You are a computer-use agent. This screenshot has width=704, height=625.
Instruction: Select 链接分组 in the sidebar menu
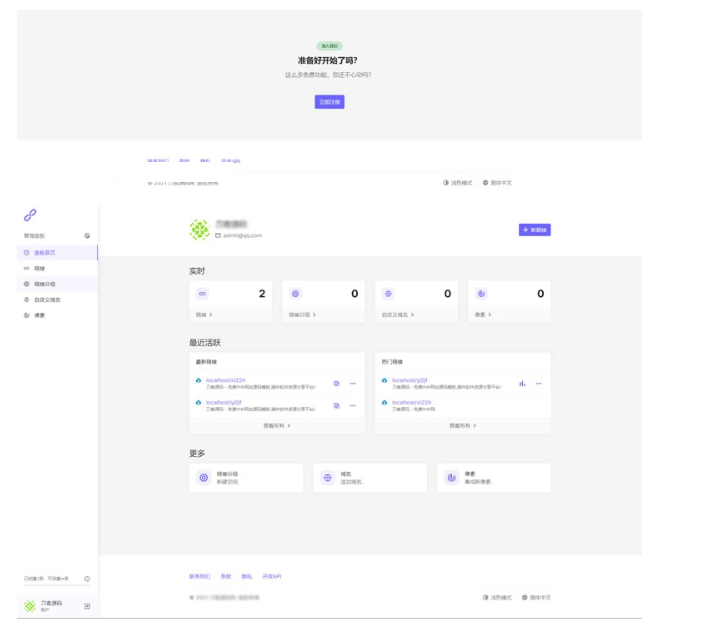46,284
